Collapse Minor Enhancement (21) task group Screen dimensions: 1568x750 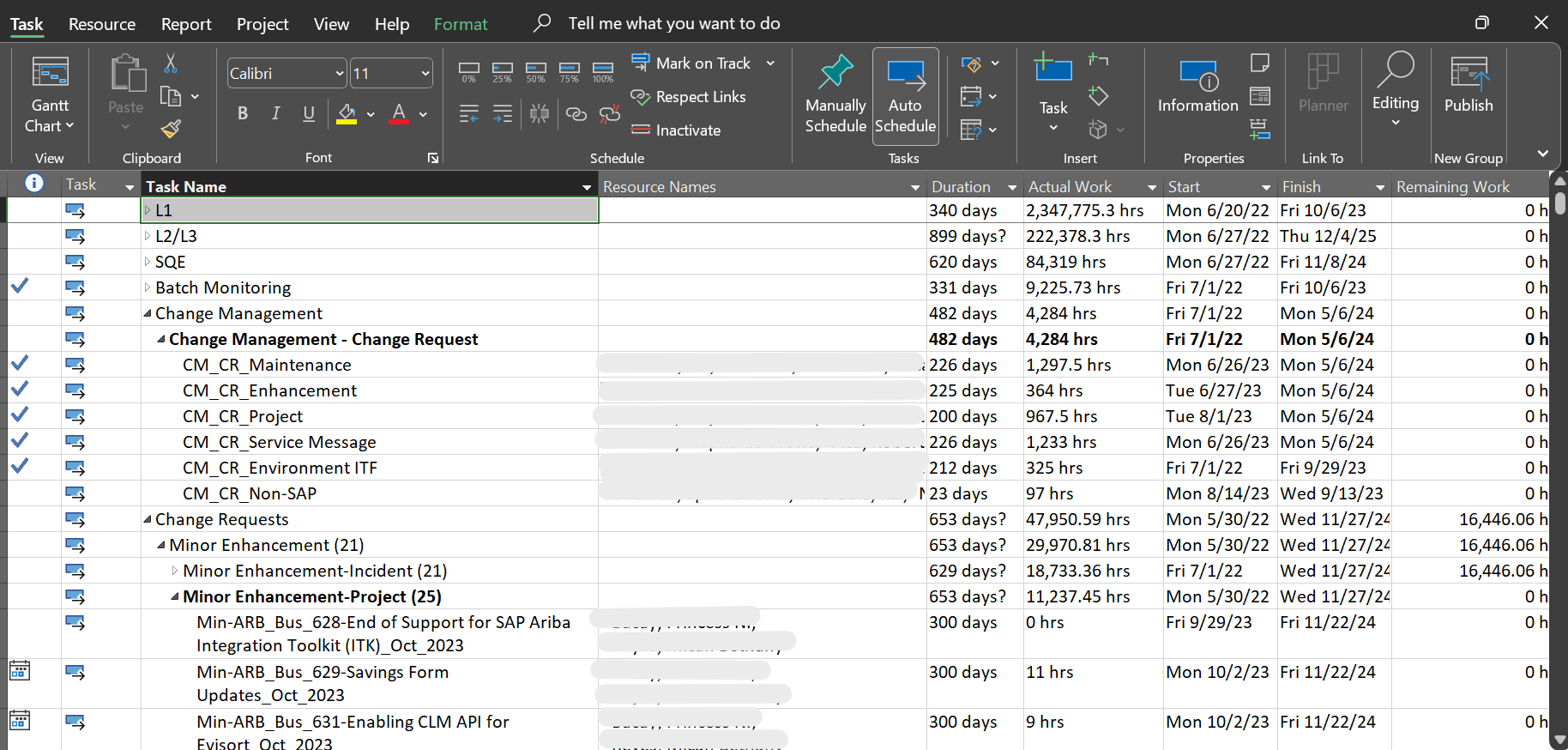[161, 545]
